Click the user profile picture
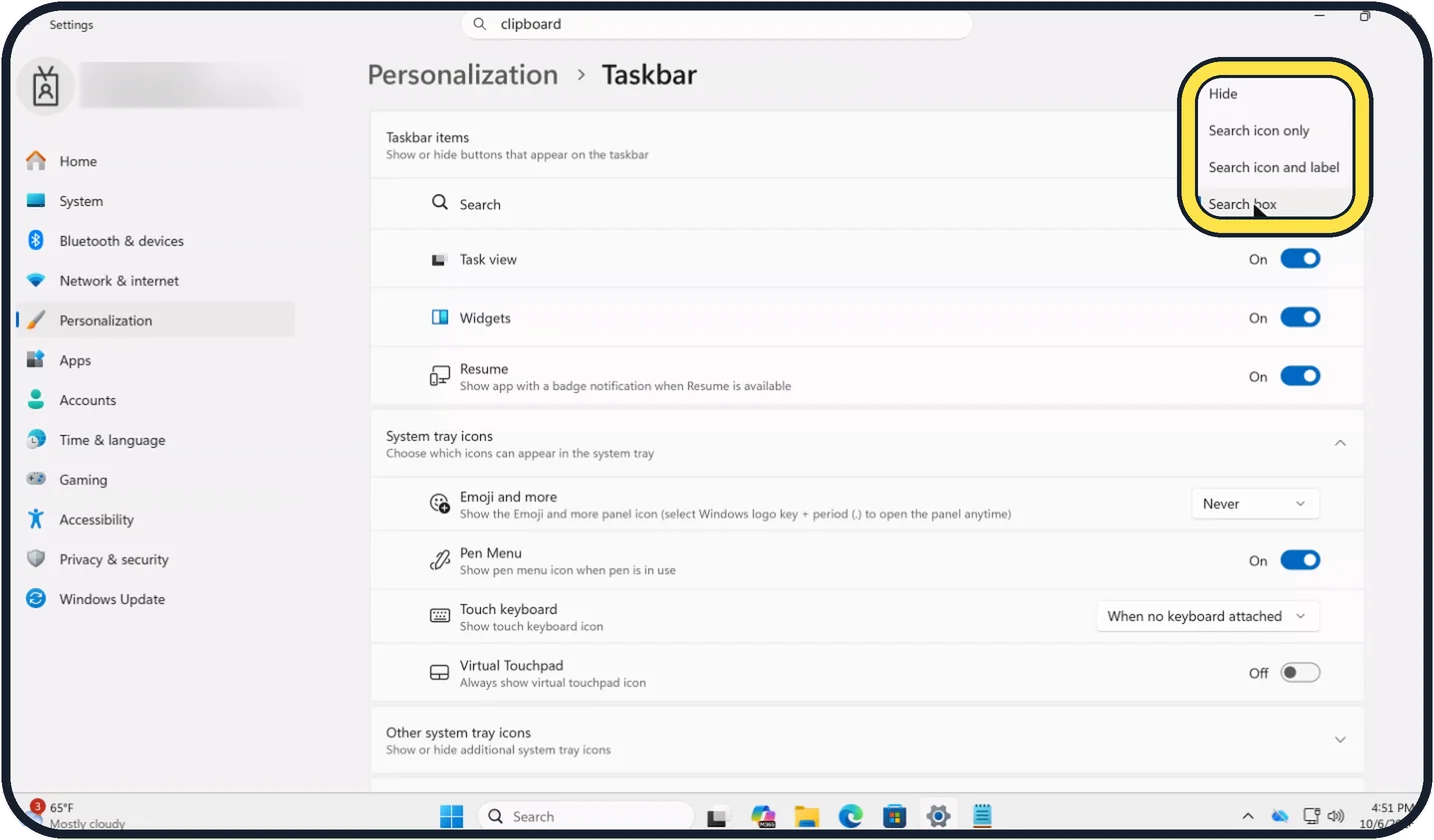1434x840 pixels. point(45,87)
